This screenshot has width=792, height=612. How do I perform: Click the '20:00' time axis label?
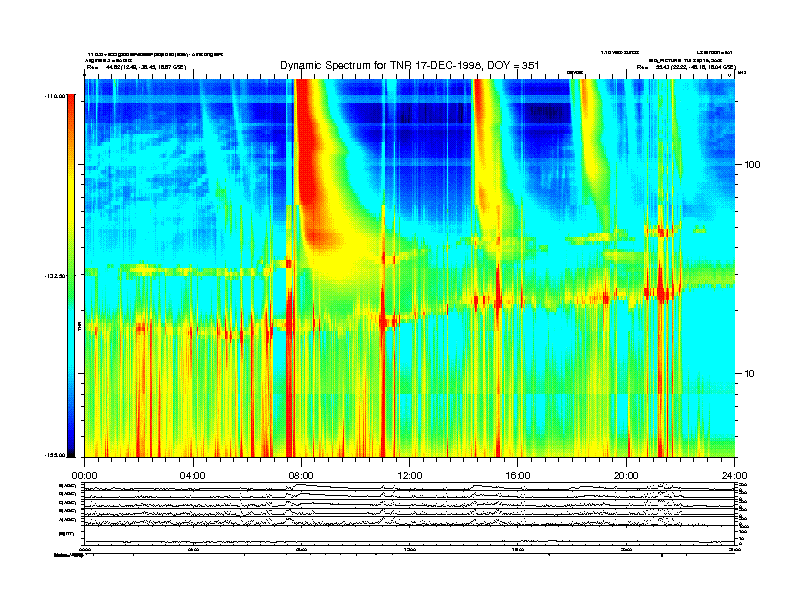tap(626, 476)
